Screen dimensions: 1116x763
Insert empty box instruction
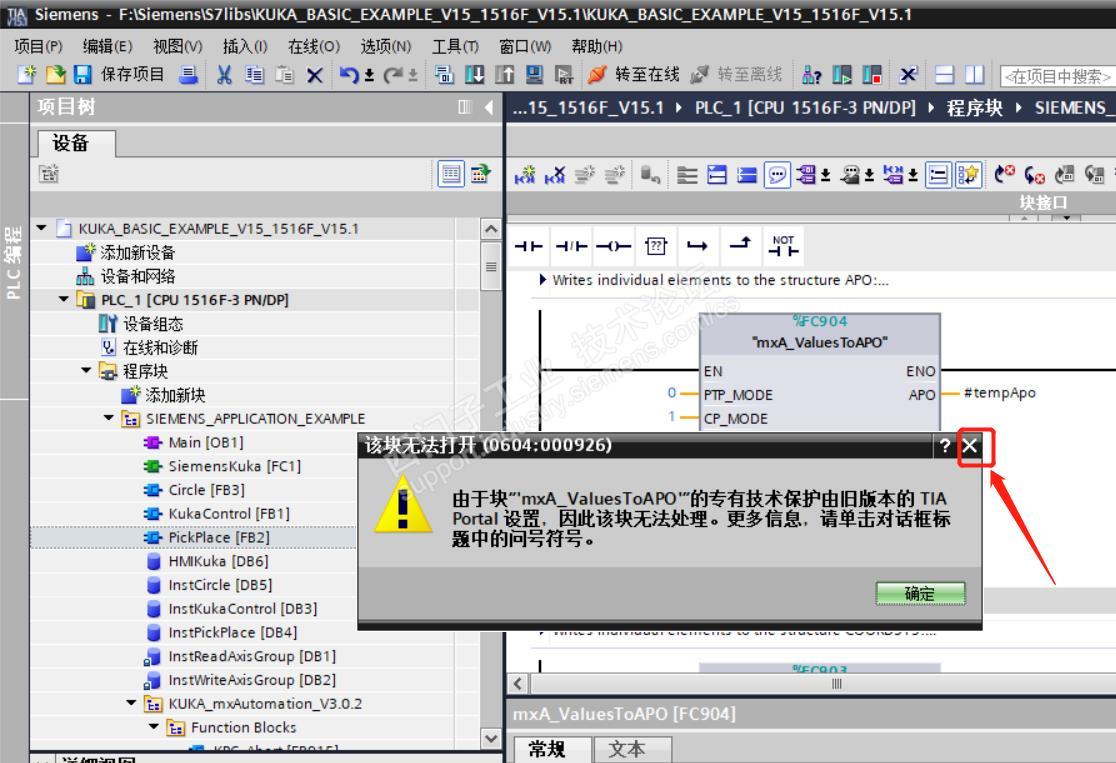coord(656,246)
